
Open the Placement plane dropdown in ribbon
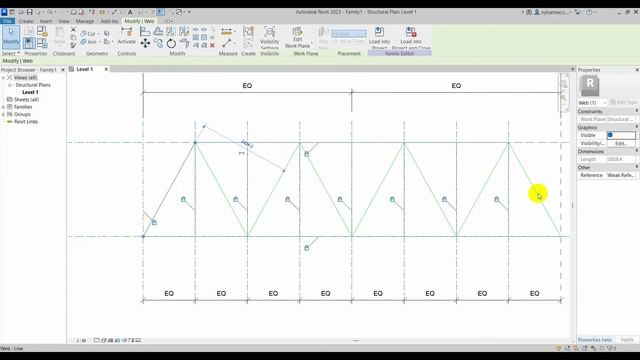(x=349, y=33)
